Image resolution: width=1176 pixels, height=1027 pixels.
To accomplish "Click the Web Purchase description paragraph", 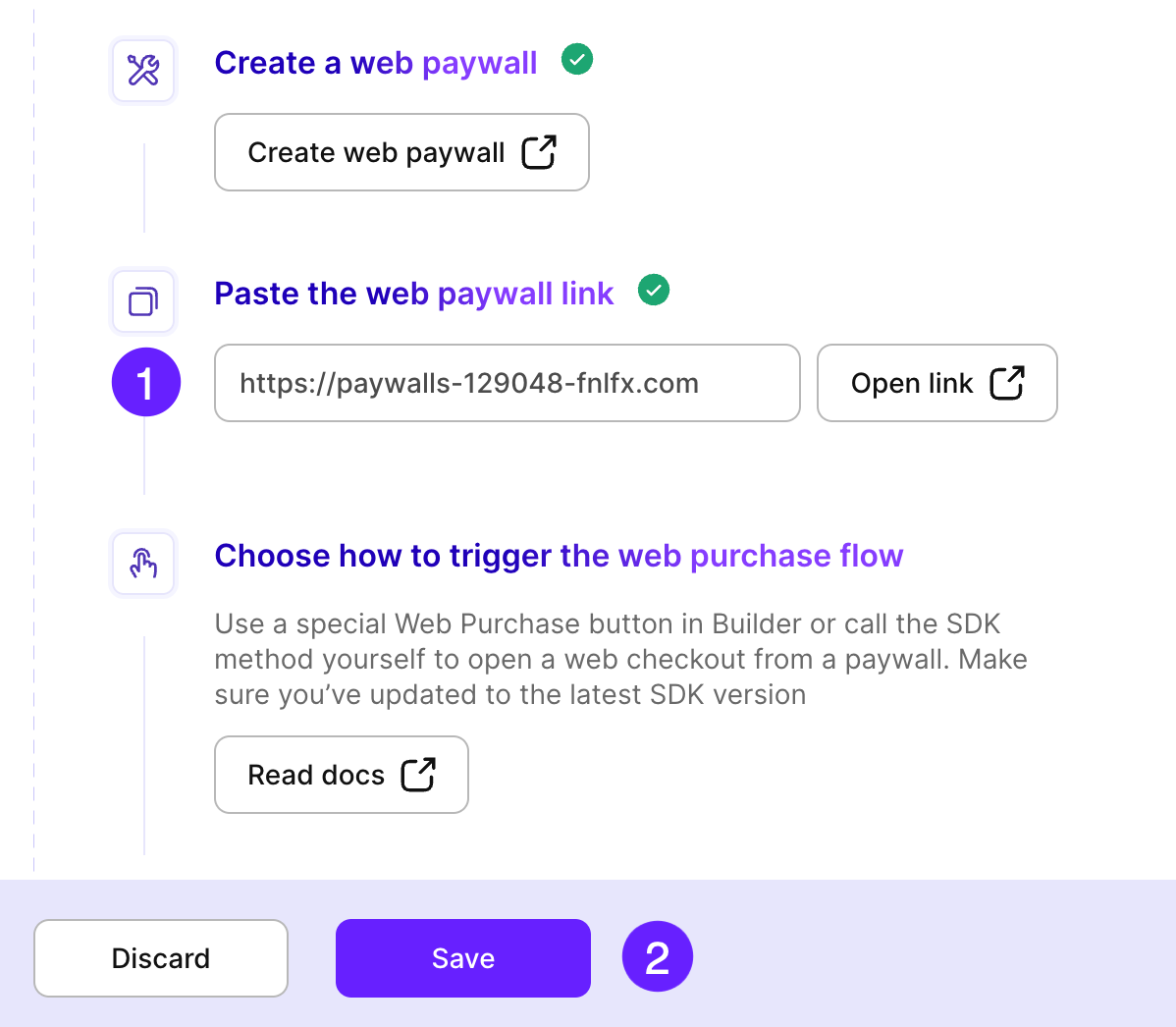I will (620, 659).
